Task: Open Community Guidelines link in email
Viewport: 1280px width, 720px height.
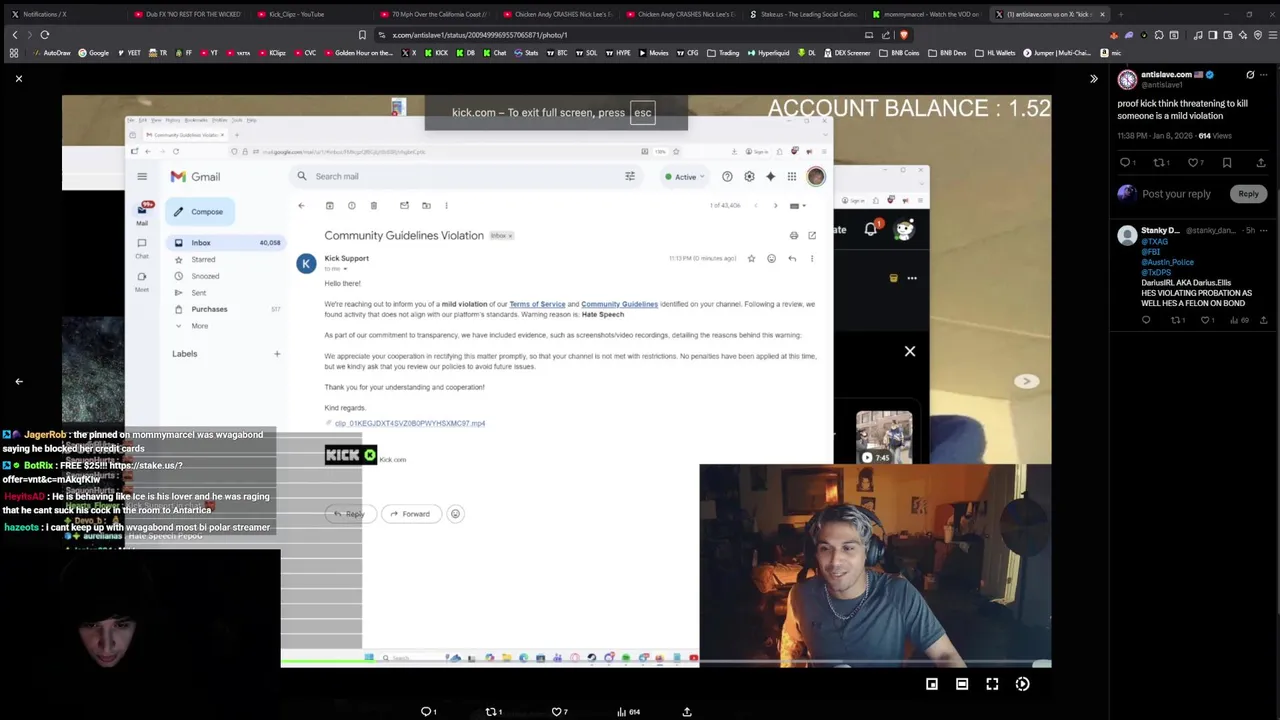Action: click(x=619, y=304)
